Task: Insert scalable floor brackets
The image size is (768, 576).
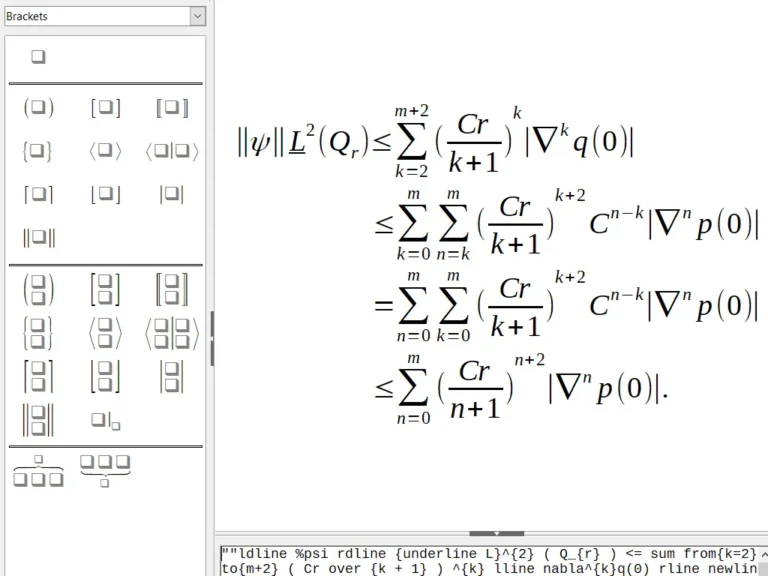Action: (x=105, y=377)
